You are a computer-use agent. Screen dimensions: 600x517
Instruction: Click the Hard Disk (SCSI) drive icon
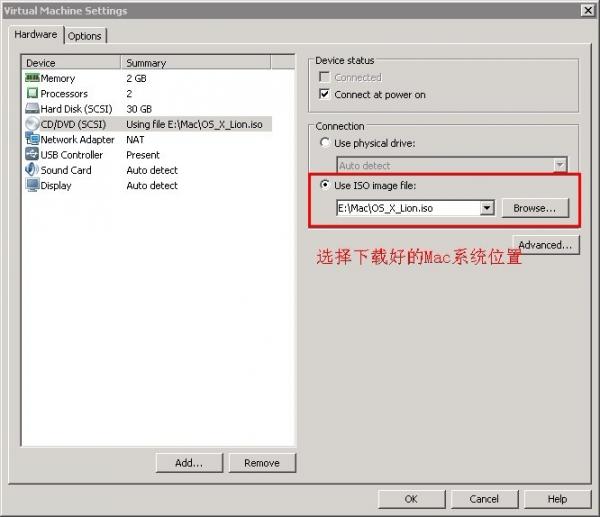coord(32,108)
